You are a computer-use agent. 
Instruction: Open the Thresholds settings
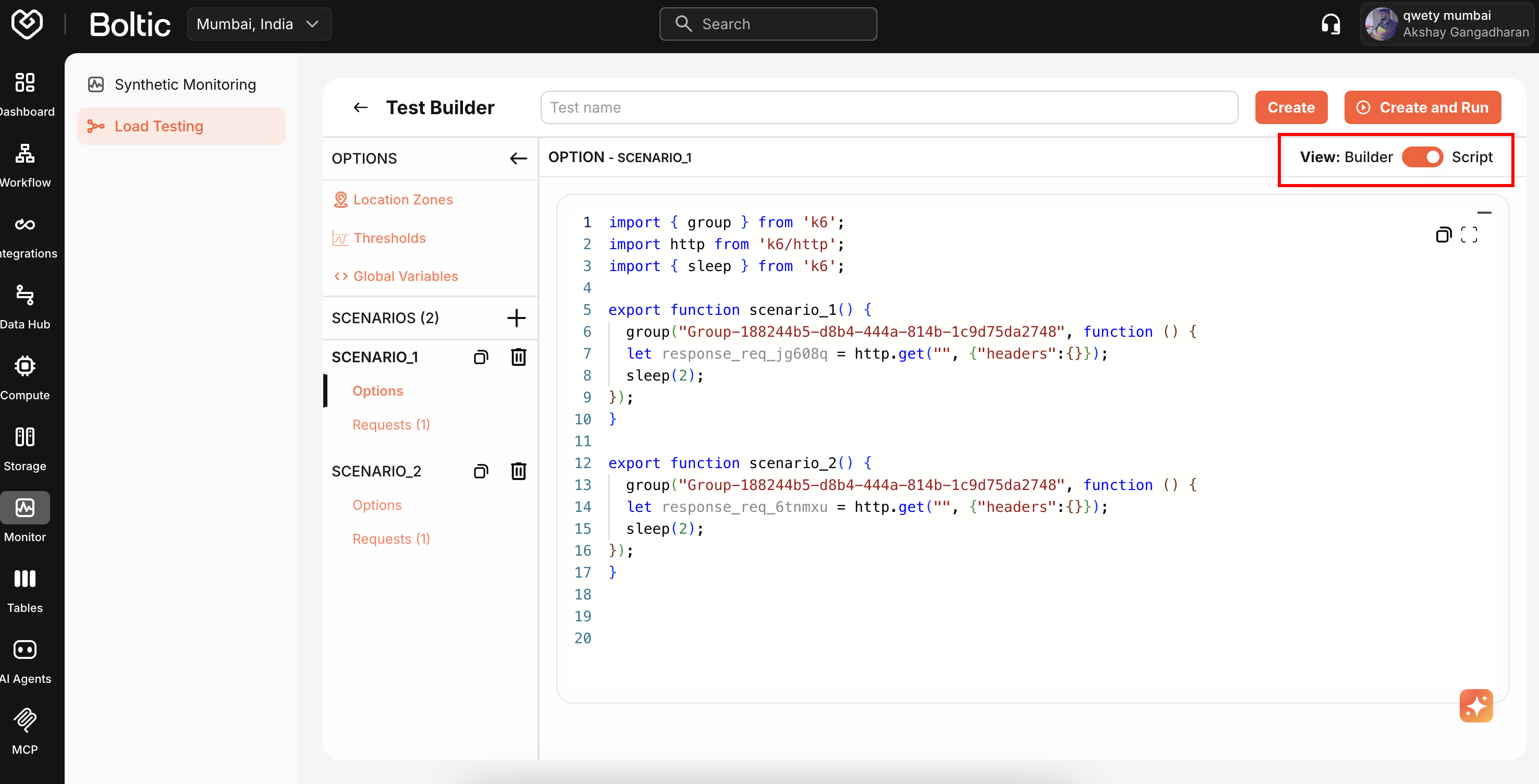click(389, 237)
